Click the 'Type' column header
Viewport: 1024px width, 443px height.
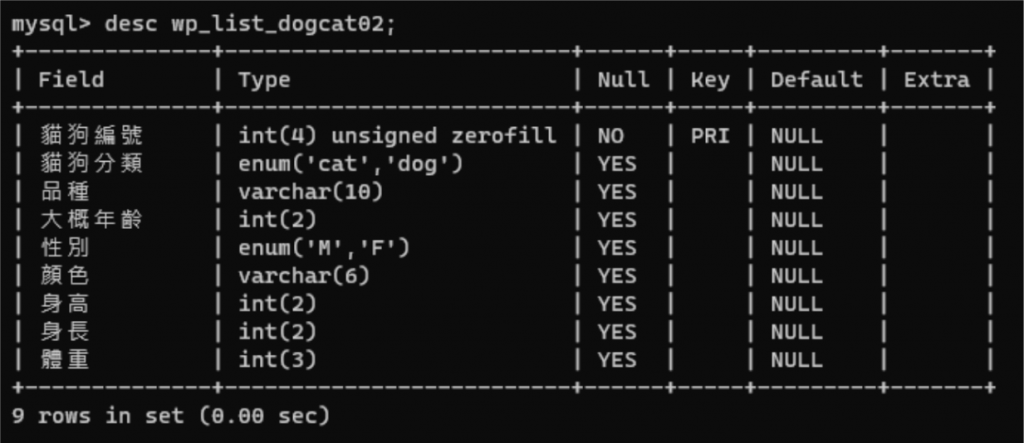[x=264, y=80]
